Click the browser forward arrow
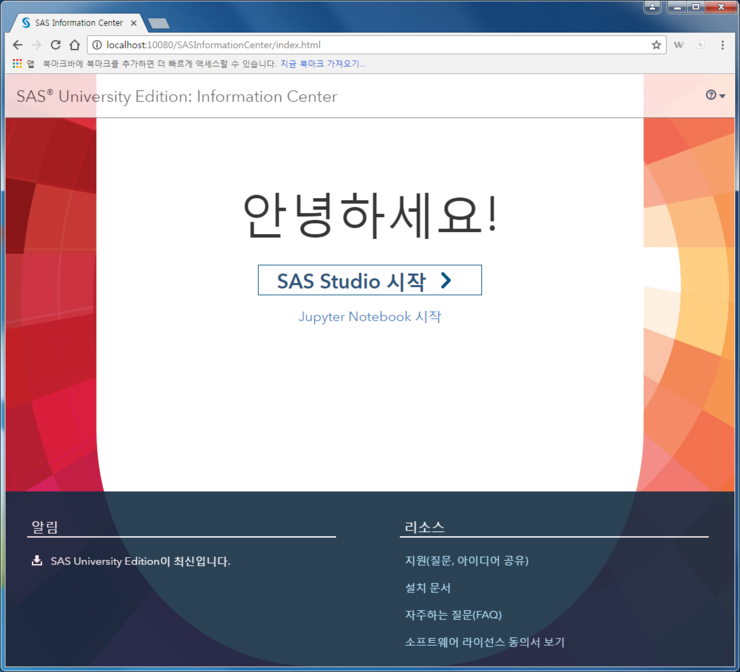The height and width of the screenshot is (672, 740). pyautogui.click(x=36, y=45)
